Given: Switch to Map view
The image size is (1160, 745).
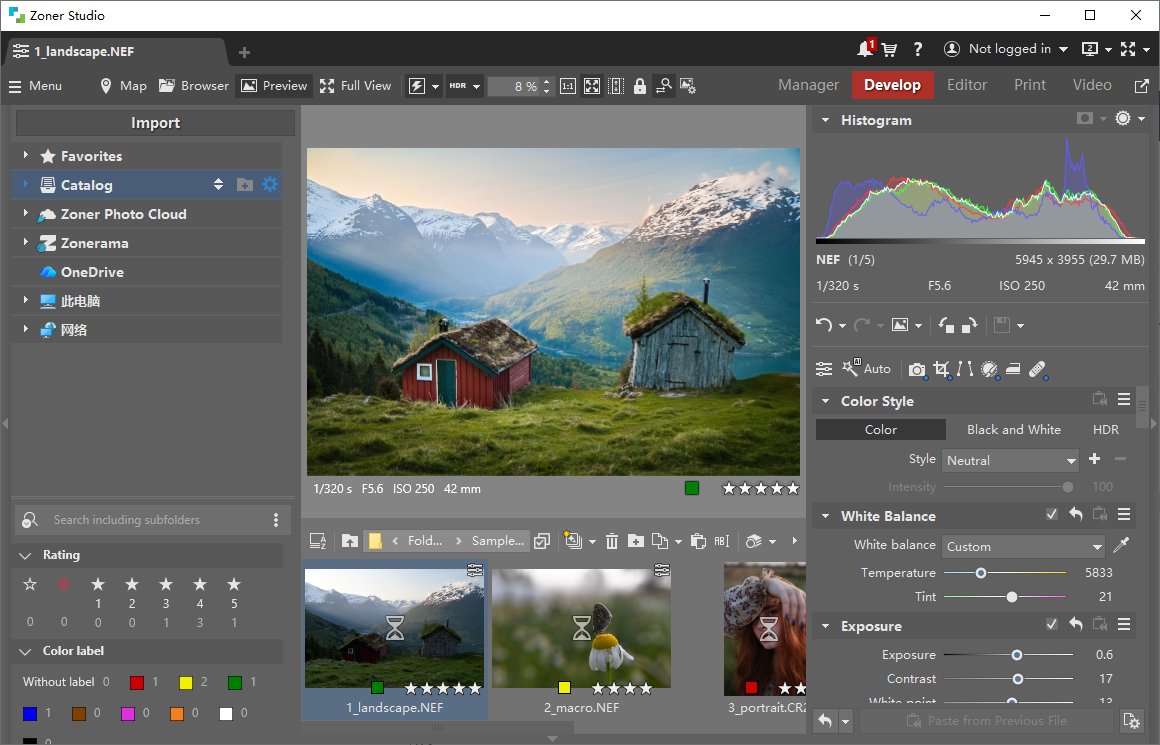Looking at the screenshot, I should (x=124, y=86).
